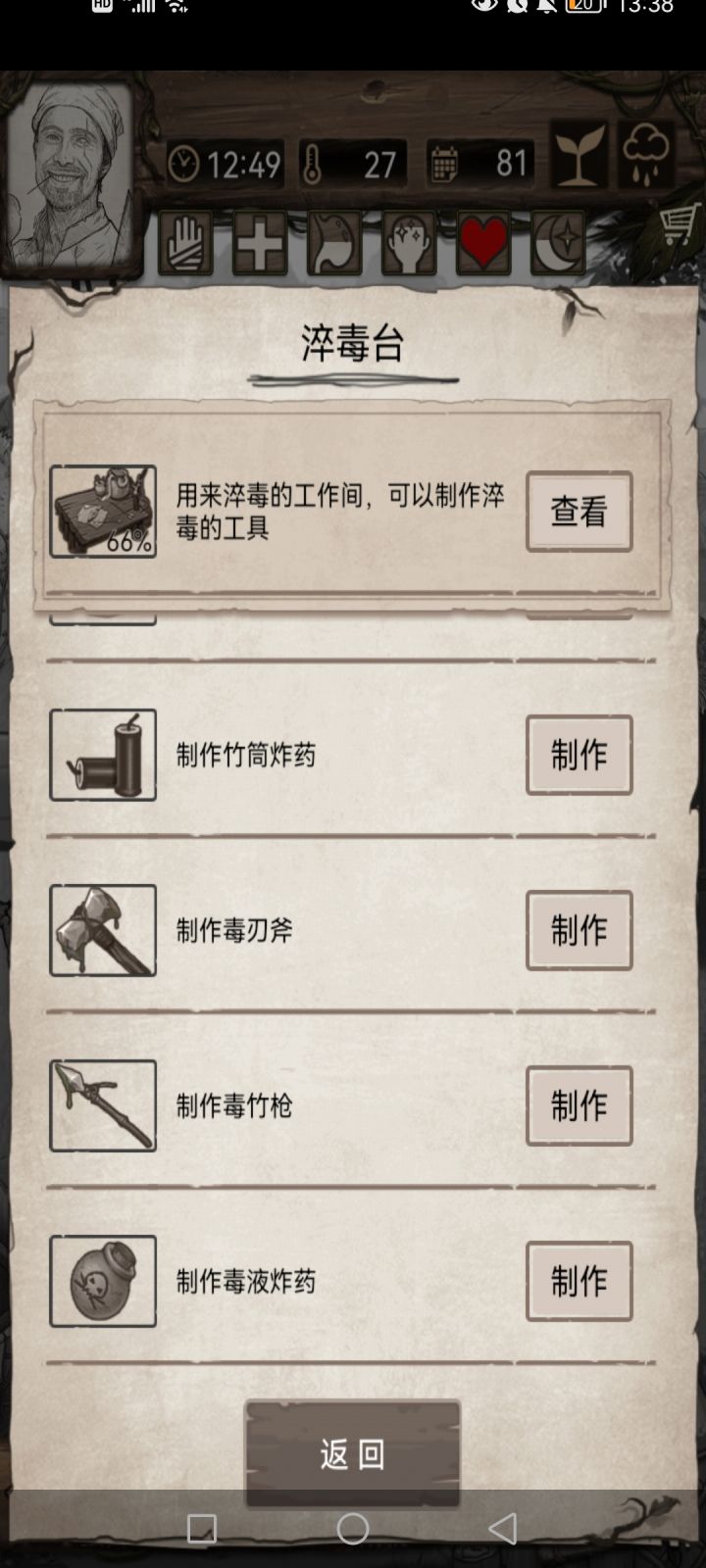Viewport: 706px width, 1568px height.
Task: Click 制作 next to 制作毒刃斧
Action: coord(579,930)
